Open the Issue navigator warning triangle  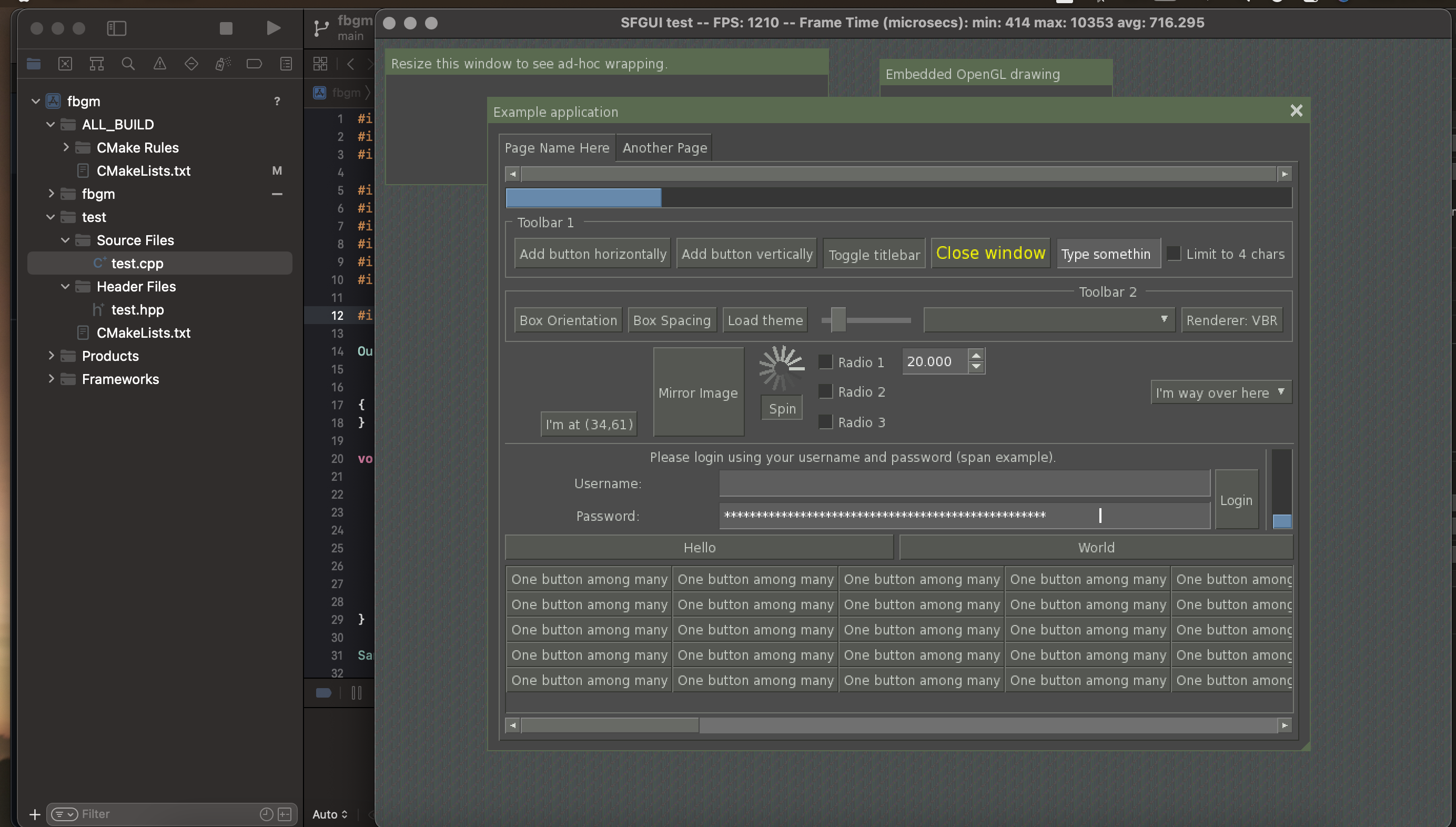159,64
